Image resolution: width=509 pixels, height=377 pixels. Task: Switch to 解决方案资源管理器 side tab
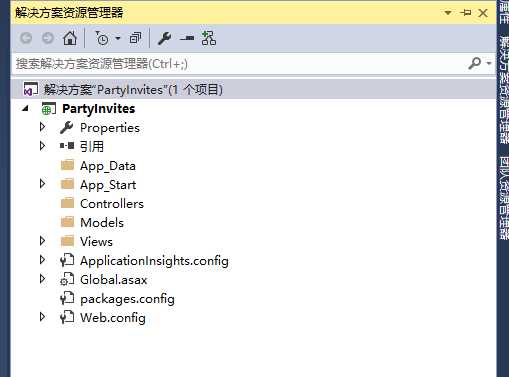coord(504,89)
